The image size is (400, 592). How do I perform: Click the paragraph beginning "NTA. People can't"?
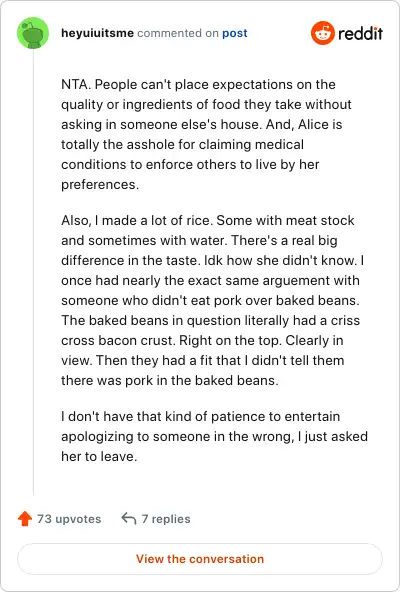click(206, 134)
